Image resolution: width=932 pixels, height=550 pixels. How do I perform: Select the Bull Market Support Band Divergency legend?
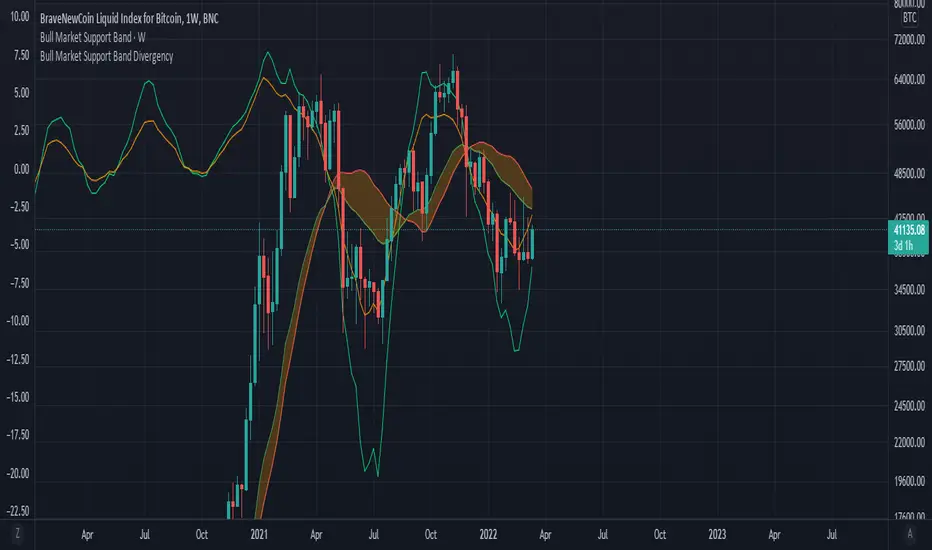pyautogui.click(x=106, y=56)
